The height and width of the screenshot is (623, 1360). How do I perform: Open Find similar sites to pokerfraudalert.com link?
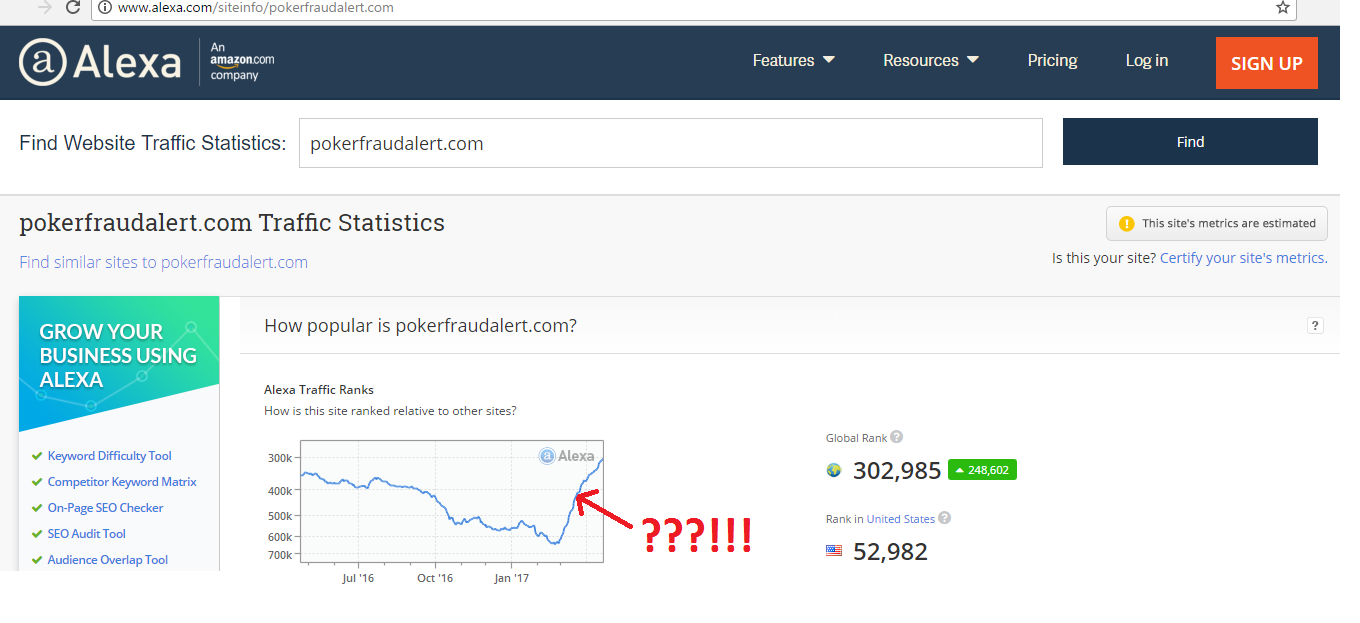point(164,263)
